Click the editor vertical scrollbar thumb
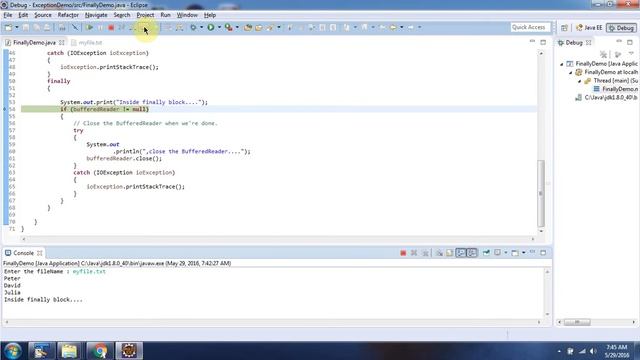640x360 pixels. pos(541,193)
